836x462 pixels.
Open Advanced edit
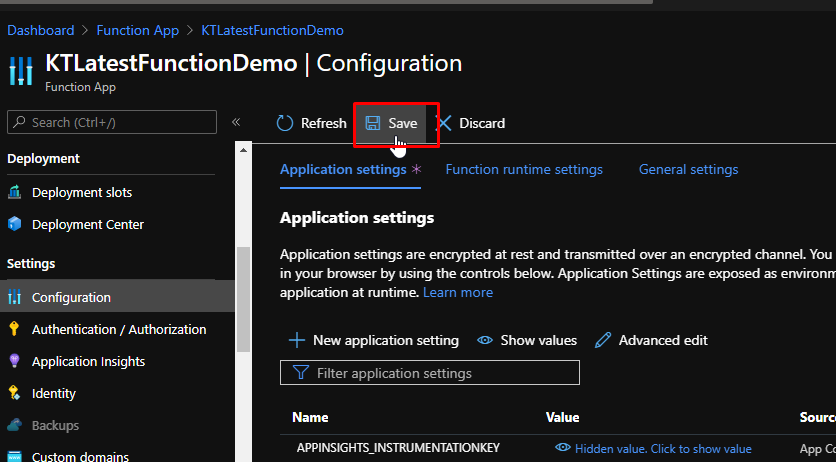(x=651, y=340)
